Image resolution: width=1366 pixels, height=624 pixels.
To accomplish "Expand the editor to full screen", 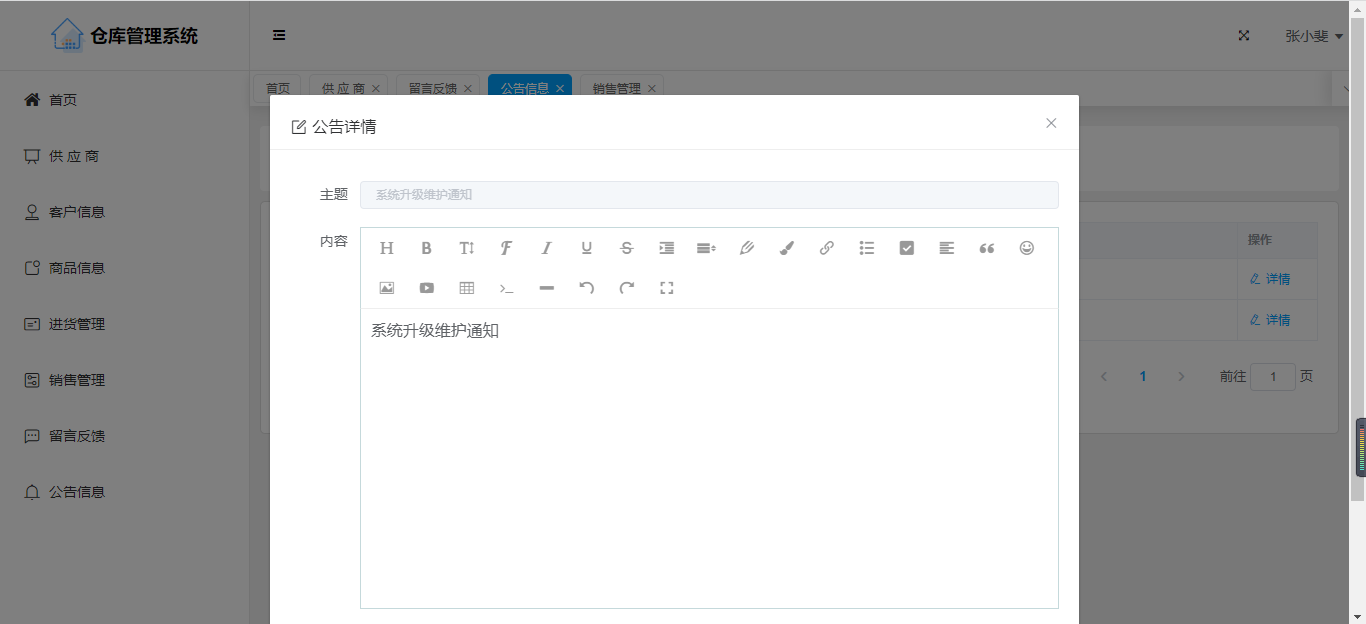I will [x=667, y=288].
